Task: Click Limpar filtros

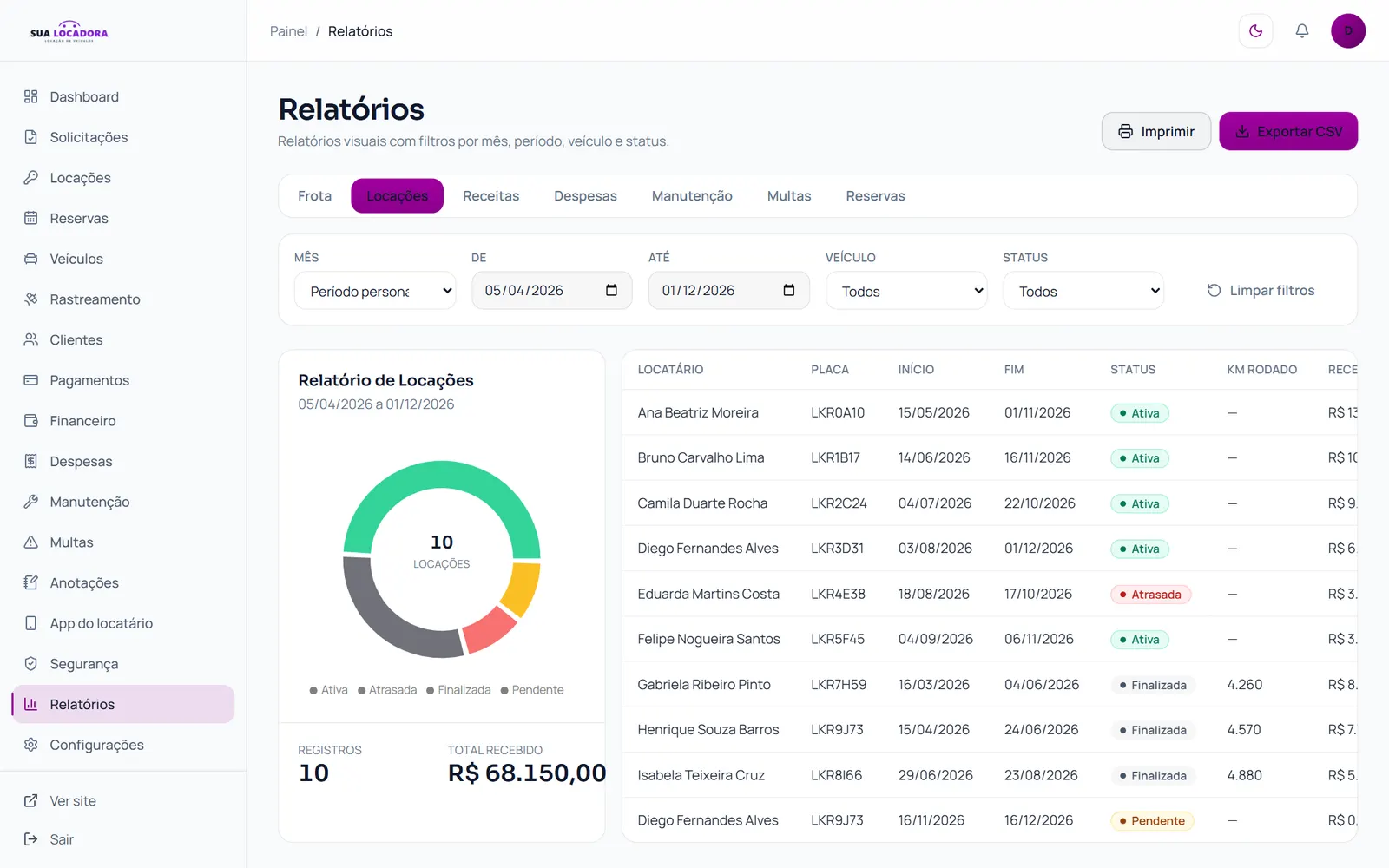Action: [x=1261, y=291]
